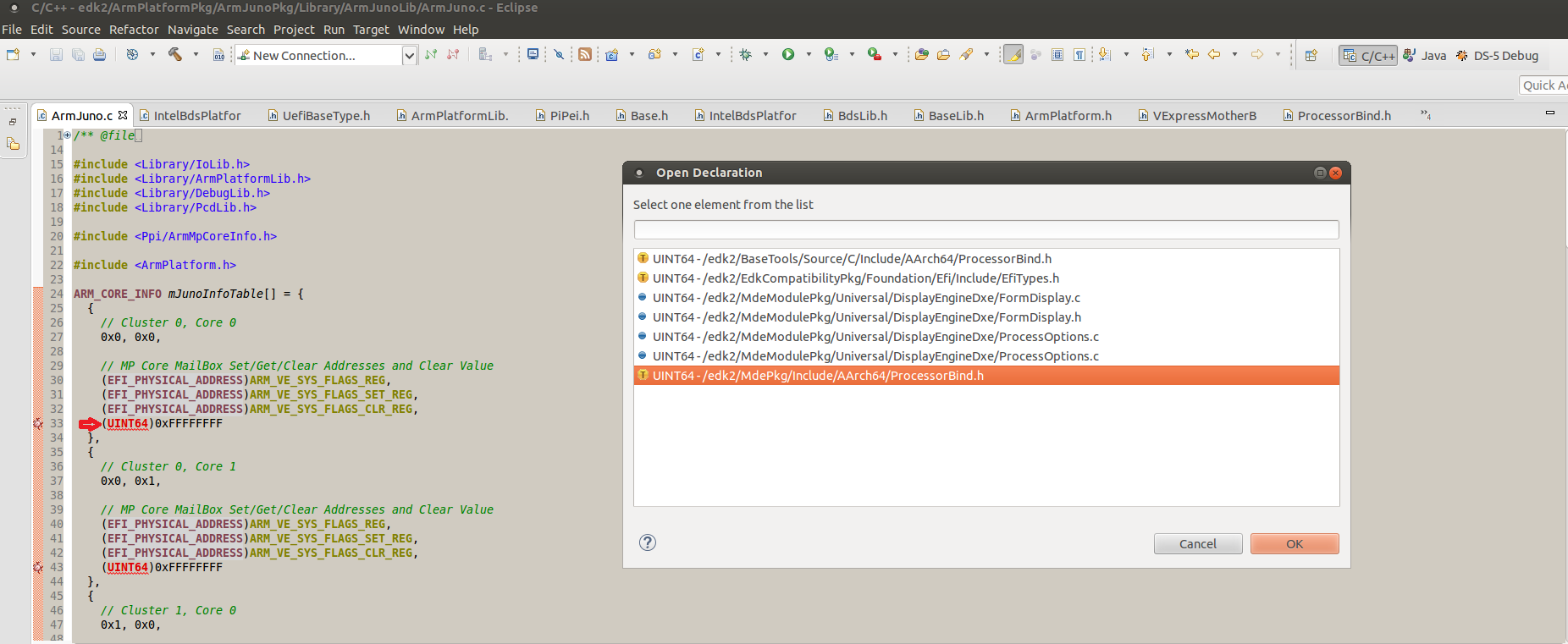Open the Refactor menu

point(134,30)
